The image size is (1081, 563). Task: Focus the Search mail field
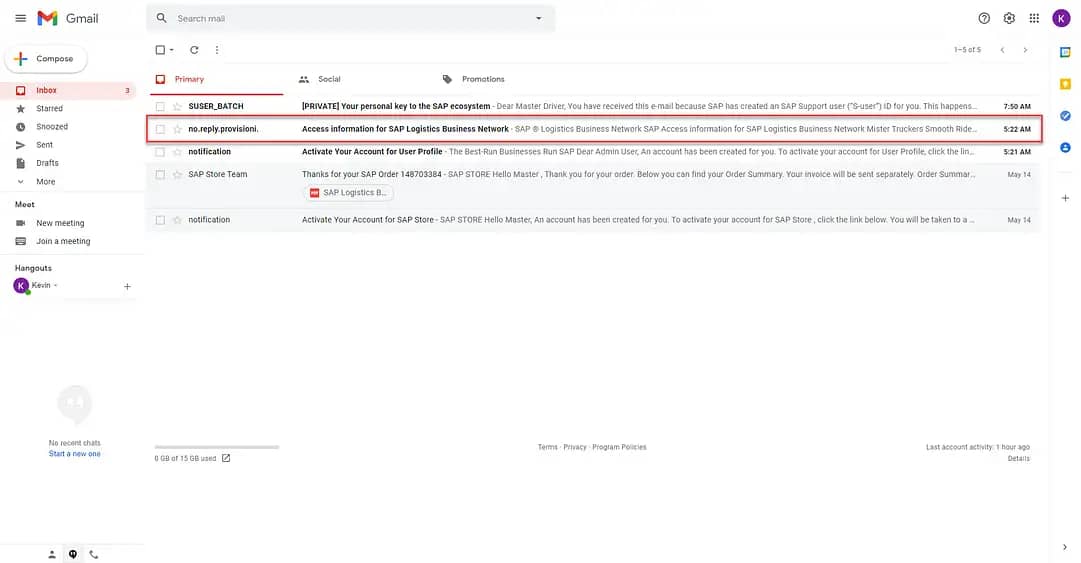[x=350, y=19]
